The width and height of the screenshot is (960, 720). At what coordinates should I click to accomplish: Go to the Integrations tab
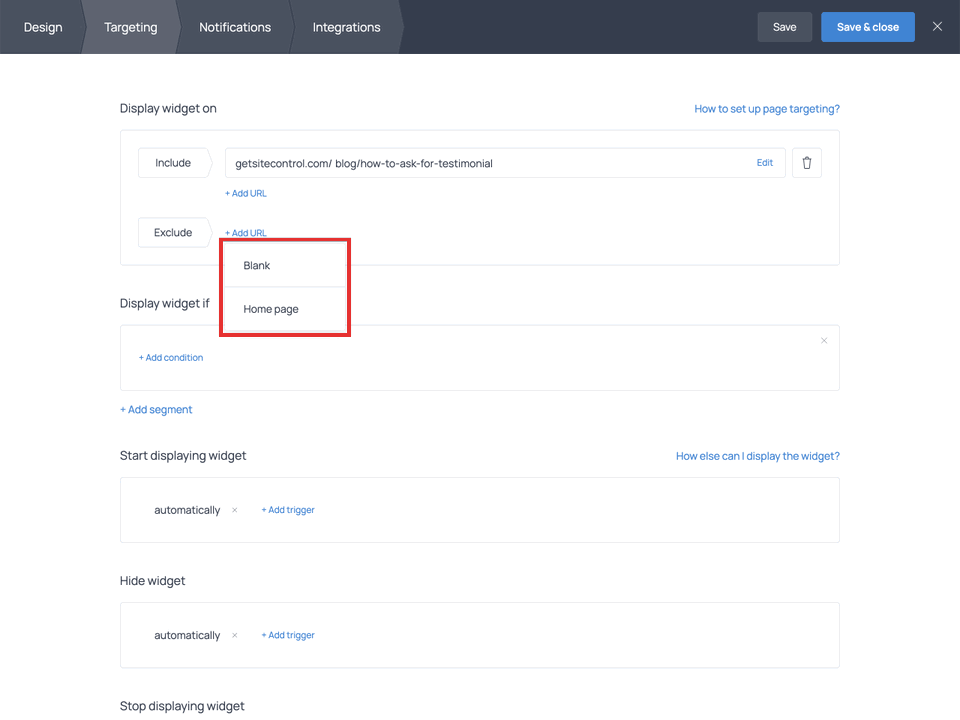(345, 27)
